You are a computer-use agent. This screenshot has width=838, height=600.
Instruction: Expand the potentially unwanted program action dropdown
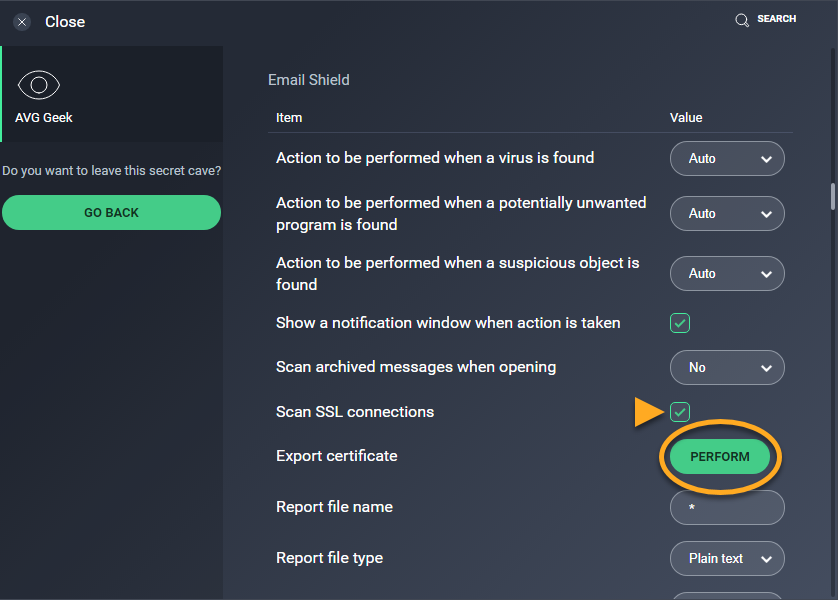pyautogui.click(x=727, y=213)
